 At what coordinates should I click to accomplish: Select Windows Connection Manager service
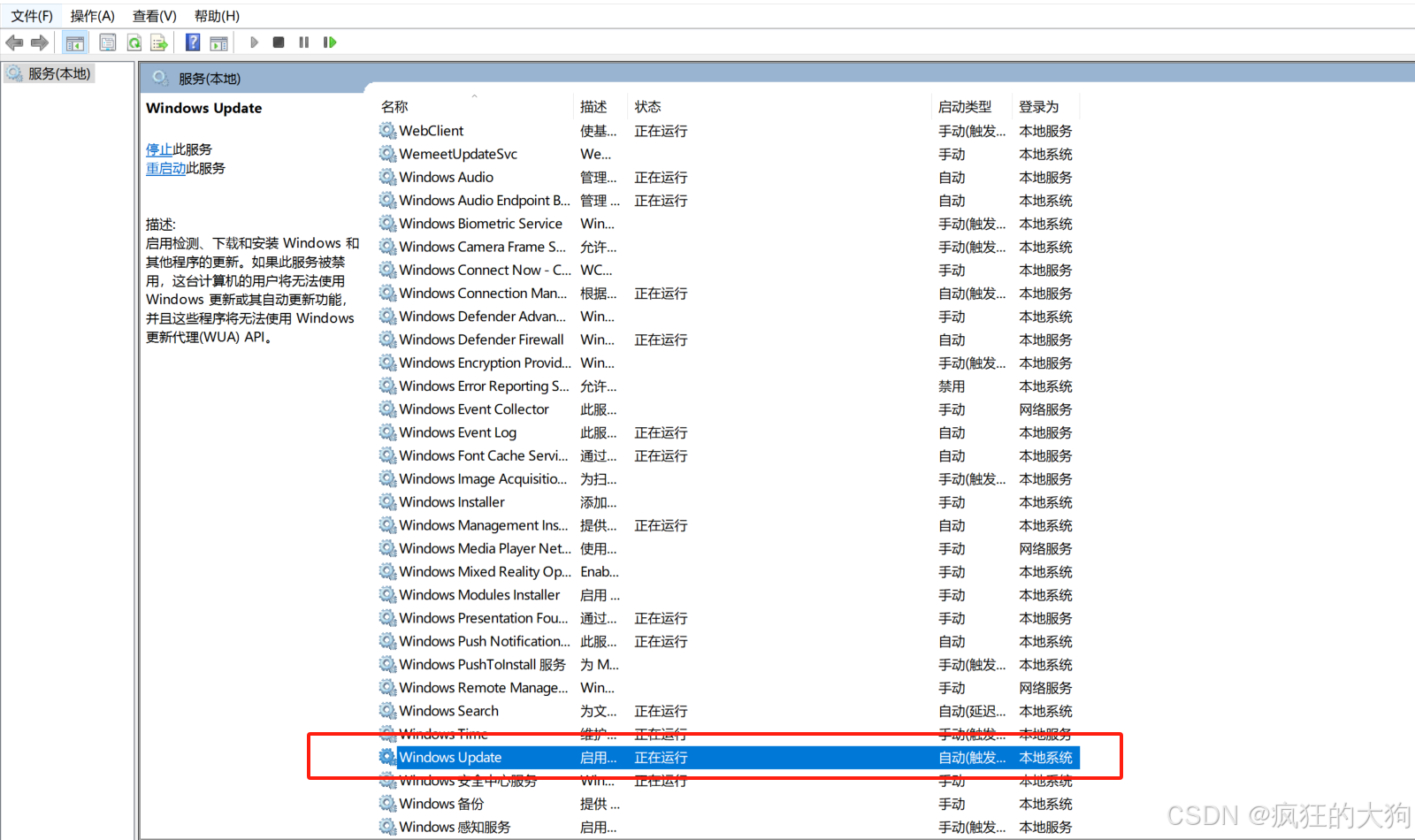pyautogui.click(x=729, y=293)
